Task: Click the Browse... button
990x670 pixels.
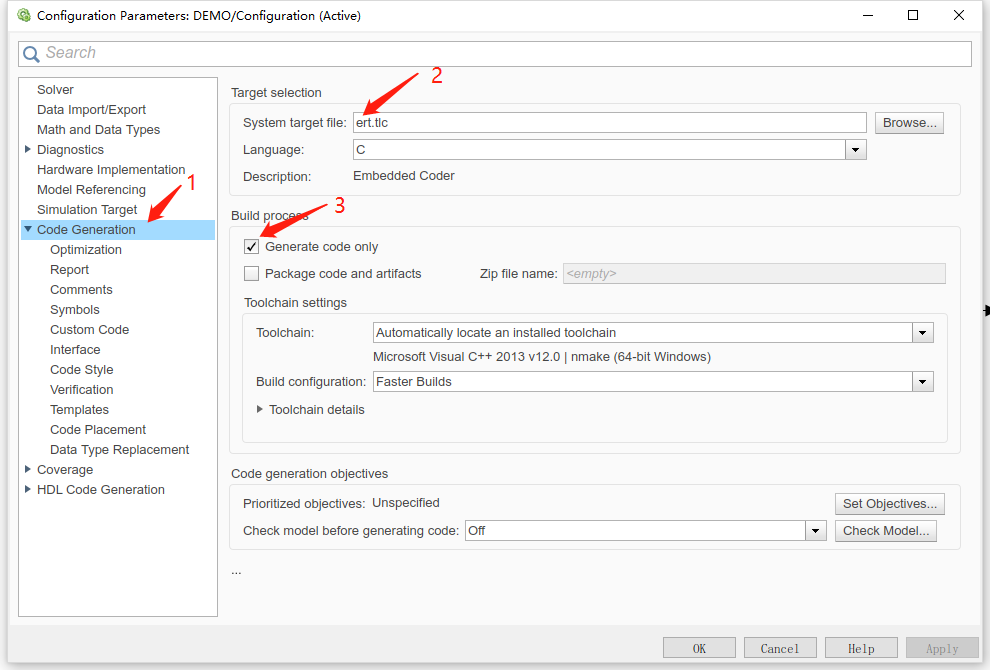Action: pos(909,123)
